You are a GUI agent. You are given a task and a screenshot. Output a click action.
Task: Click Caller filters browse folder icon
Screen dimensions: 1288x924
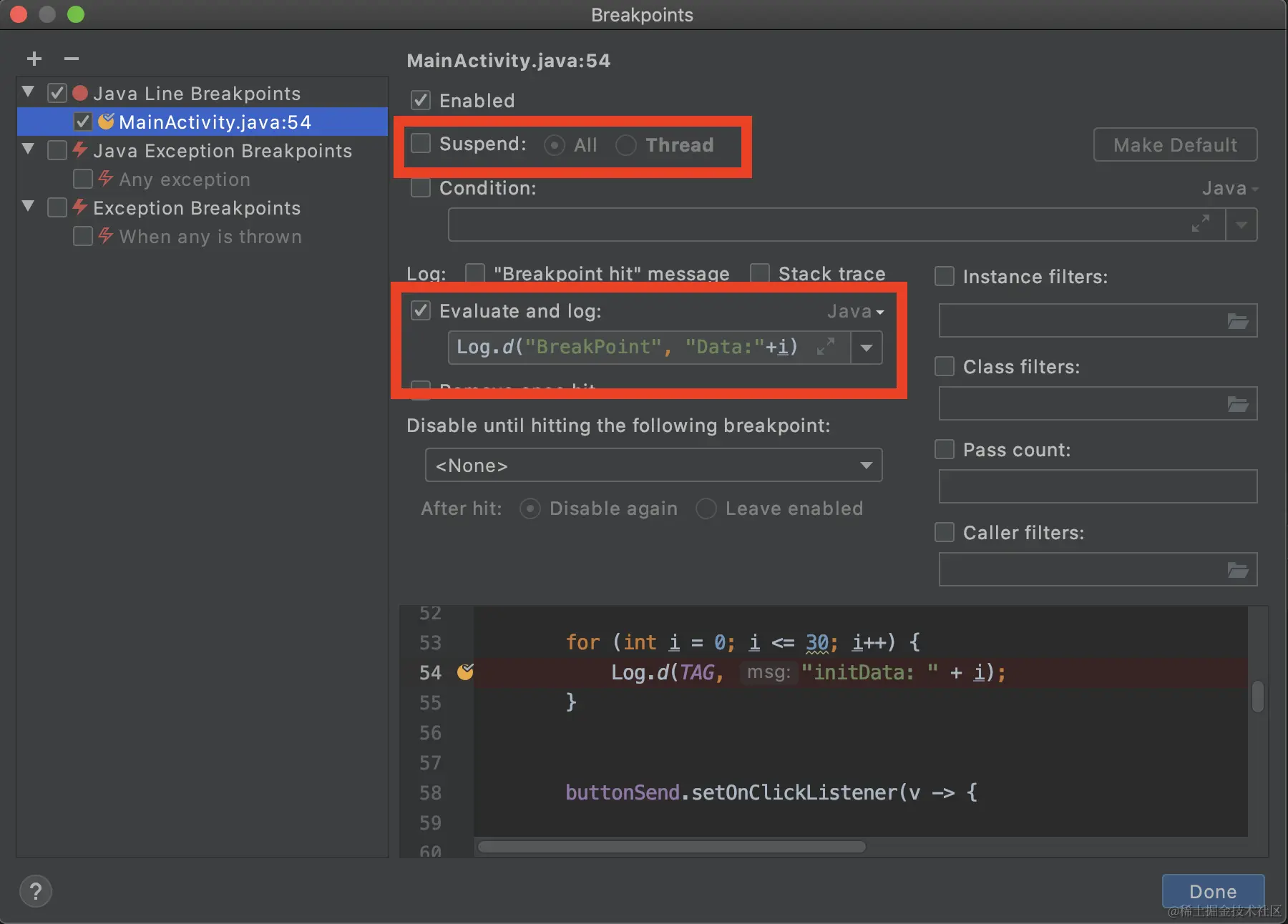pyautogui.click(x=1238, y=570)
